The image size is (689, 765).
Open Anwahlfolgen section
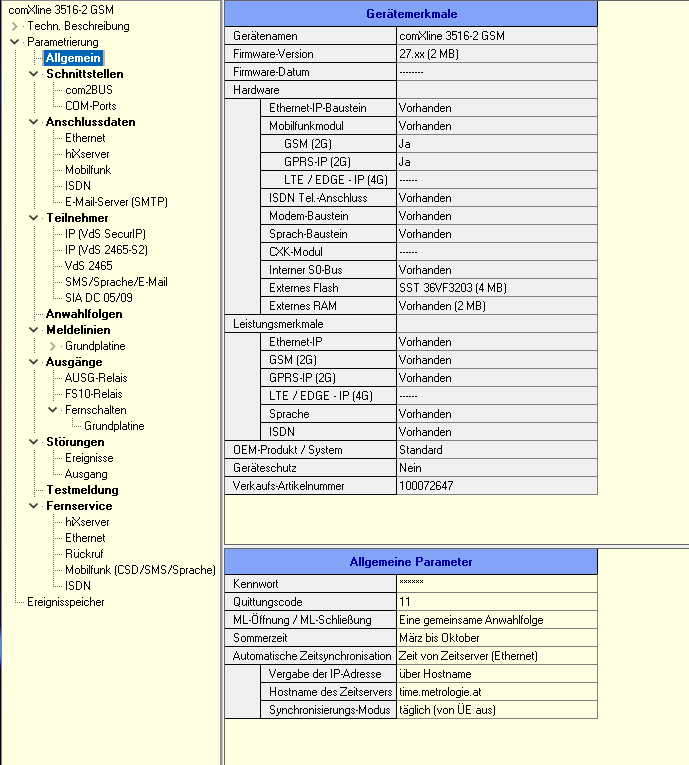[84, 314]
